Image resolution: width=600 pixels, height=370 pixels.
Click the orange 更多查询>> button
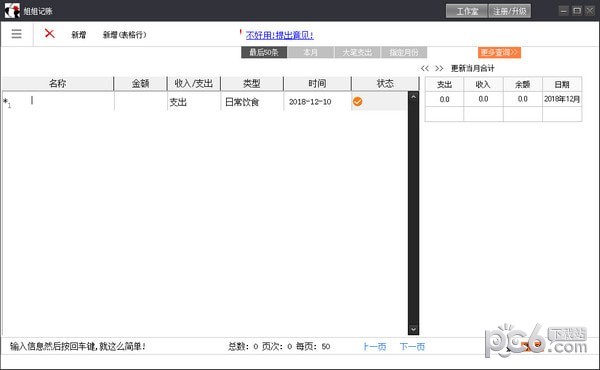point(499,52)
